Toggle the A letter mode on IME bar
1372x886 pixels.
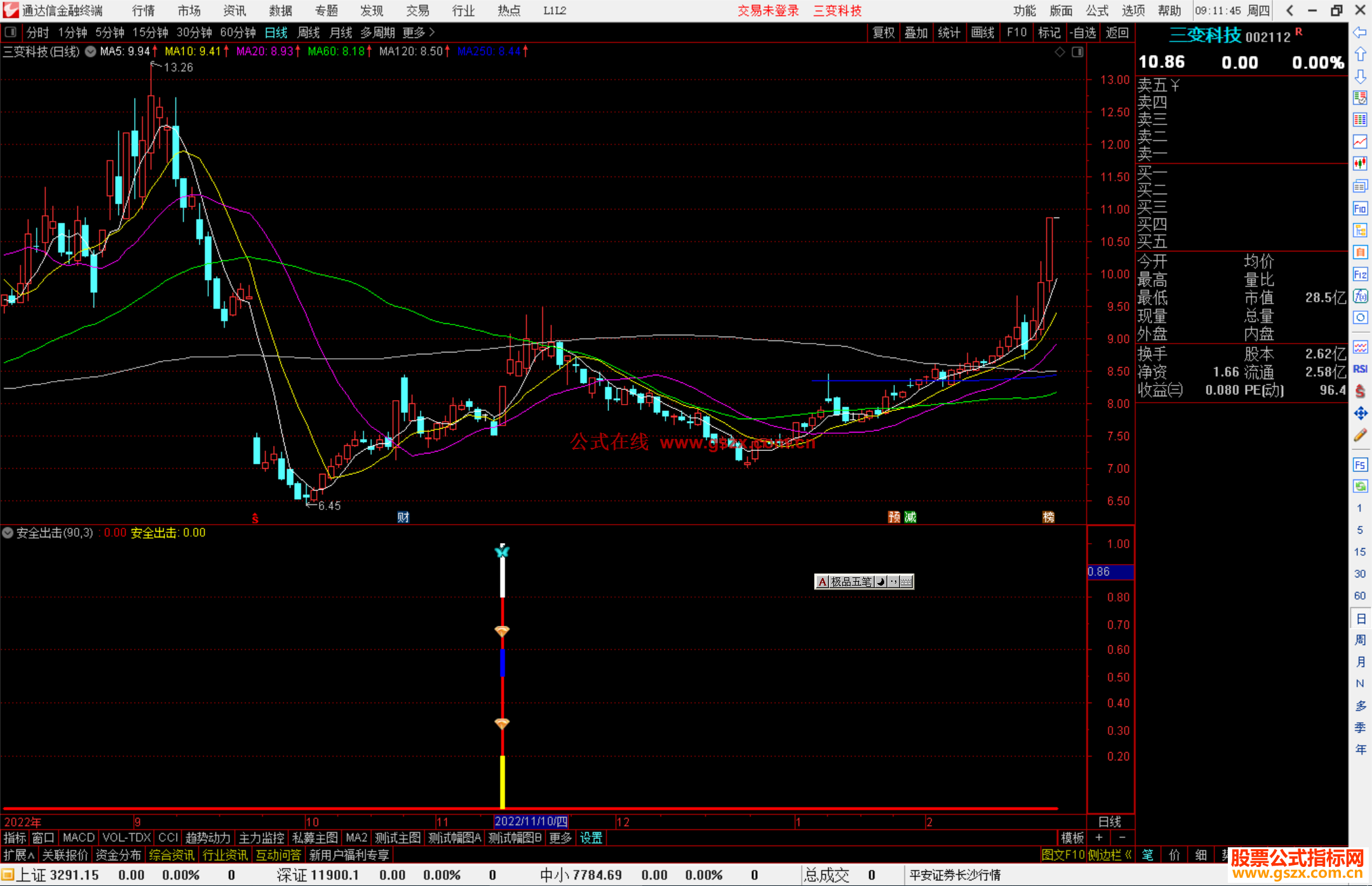[x=822, y=581]
